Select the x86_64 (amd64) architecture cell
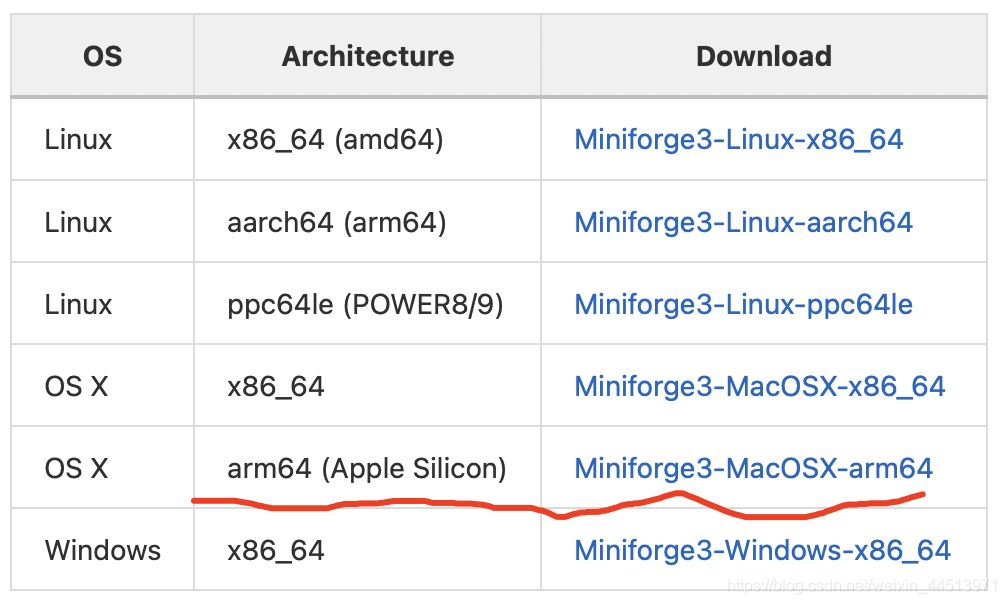Screen dimensions: 1006x604 click(335, 140)
